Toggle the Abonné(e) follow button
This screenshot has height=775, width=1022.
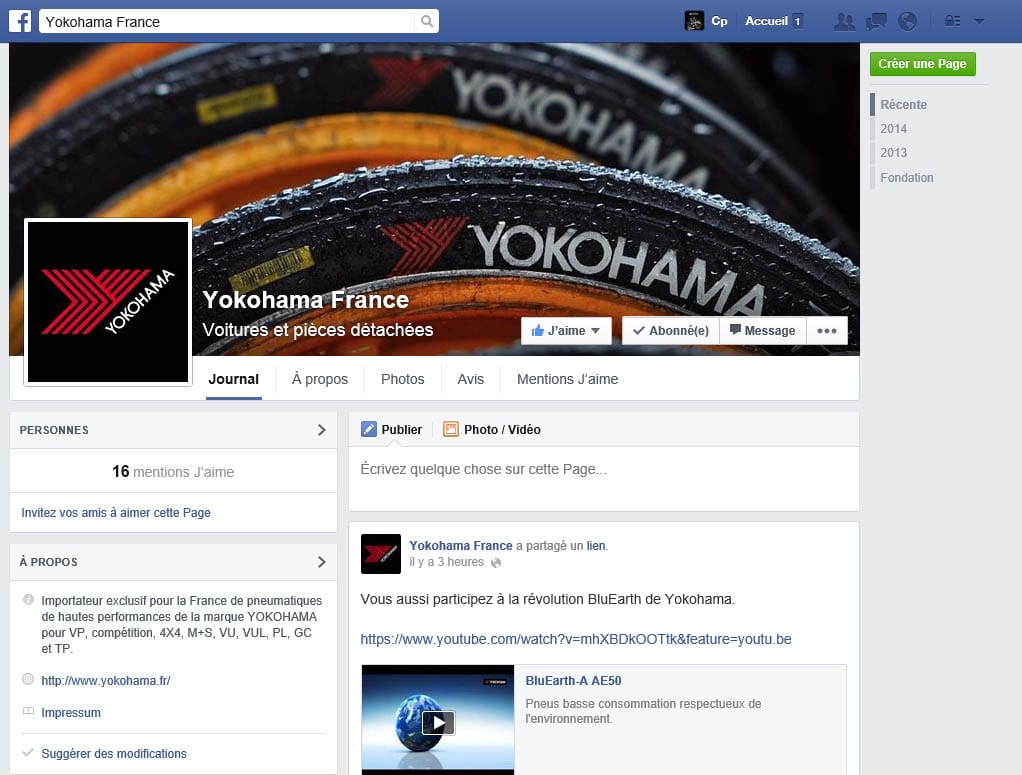pos(670,331)
